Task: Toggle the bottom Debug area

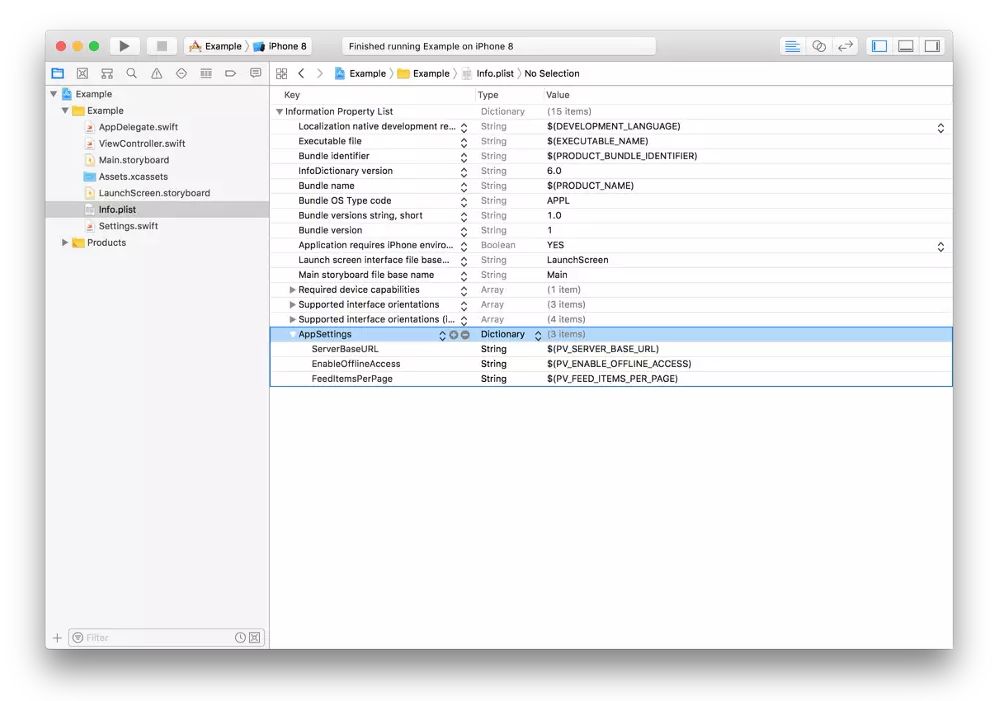Action: click(905, 46)
